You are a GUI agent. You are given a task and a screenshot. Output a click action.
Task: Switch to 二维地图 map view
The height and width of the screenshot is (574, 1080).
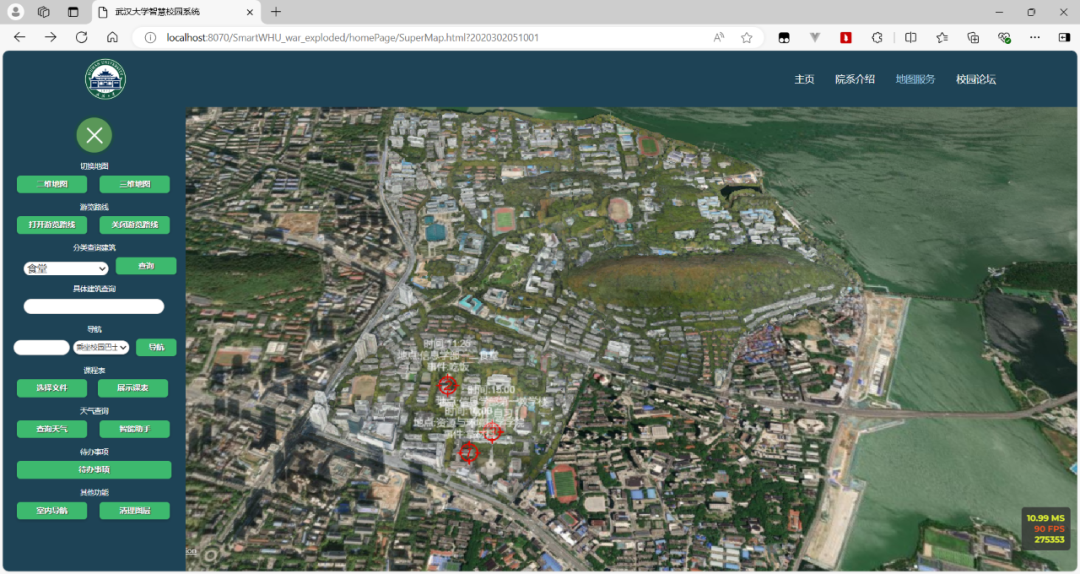coord(52,184)
